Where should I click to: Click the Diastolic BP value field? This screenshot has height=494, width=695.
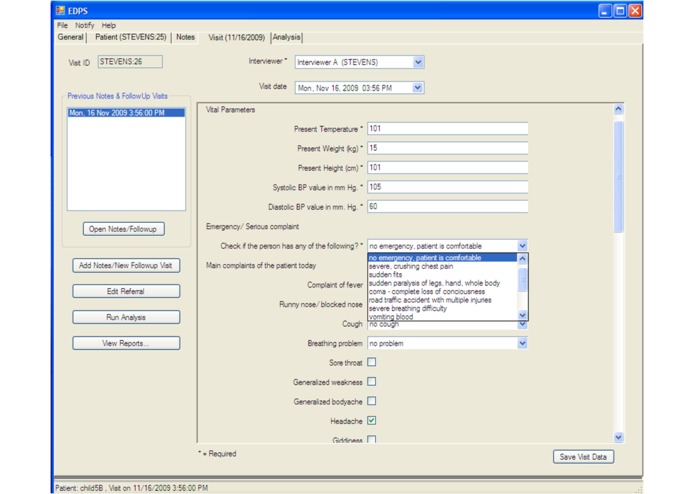tap(448, 206)
